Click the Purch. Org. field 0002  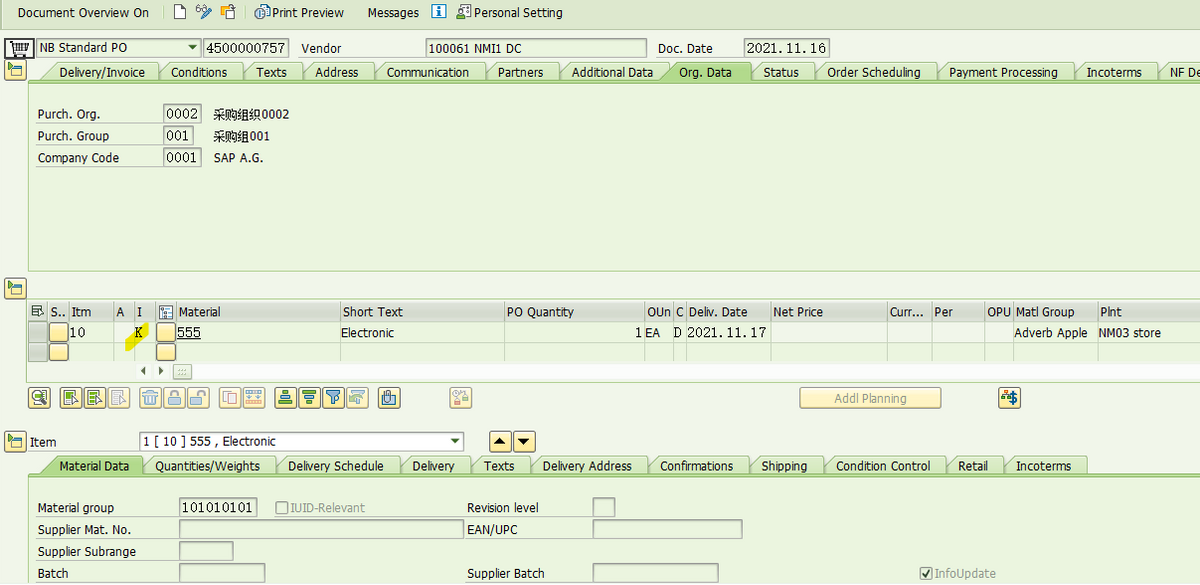coord(182,114)
